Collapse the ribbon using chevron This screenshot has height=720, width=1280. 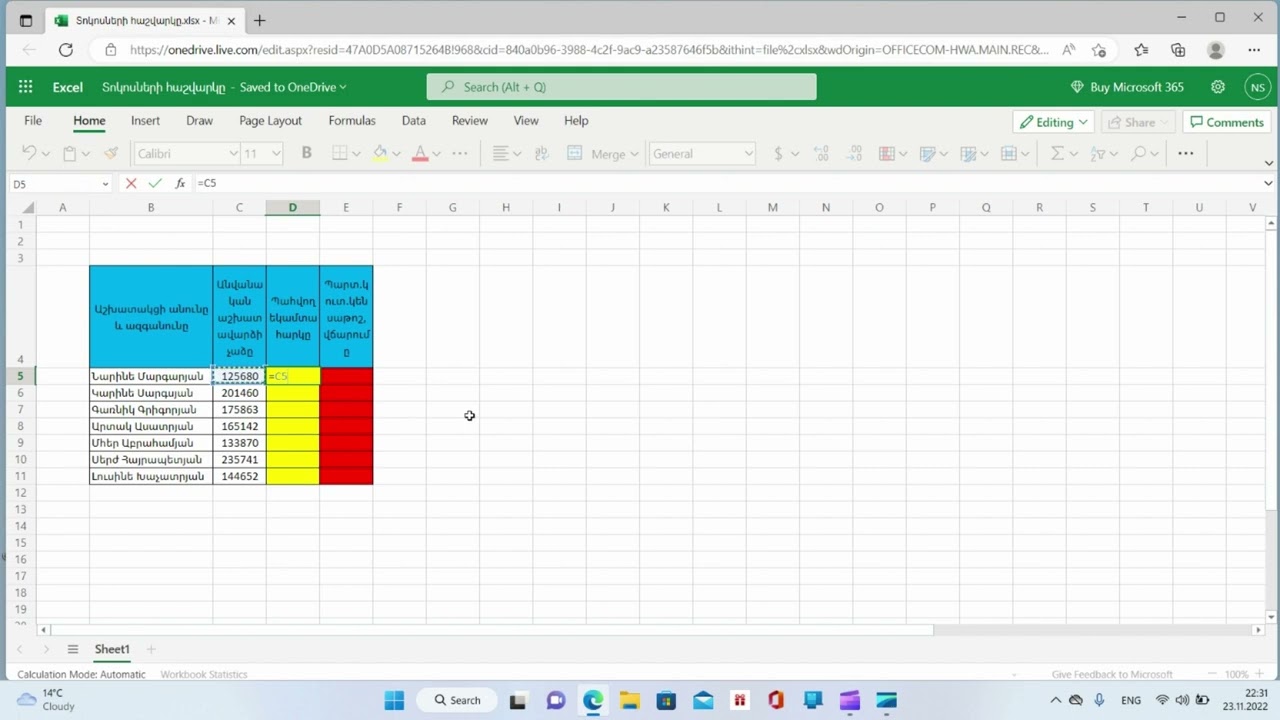tap(1269, 163)
